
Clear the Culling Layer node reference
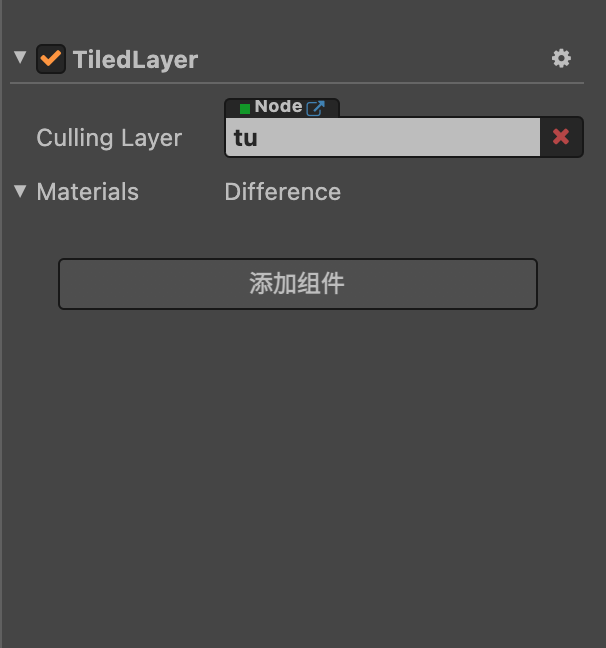561,137
